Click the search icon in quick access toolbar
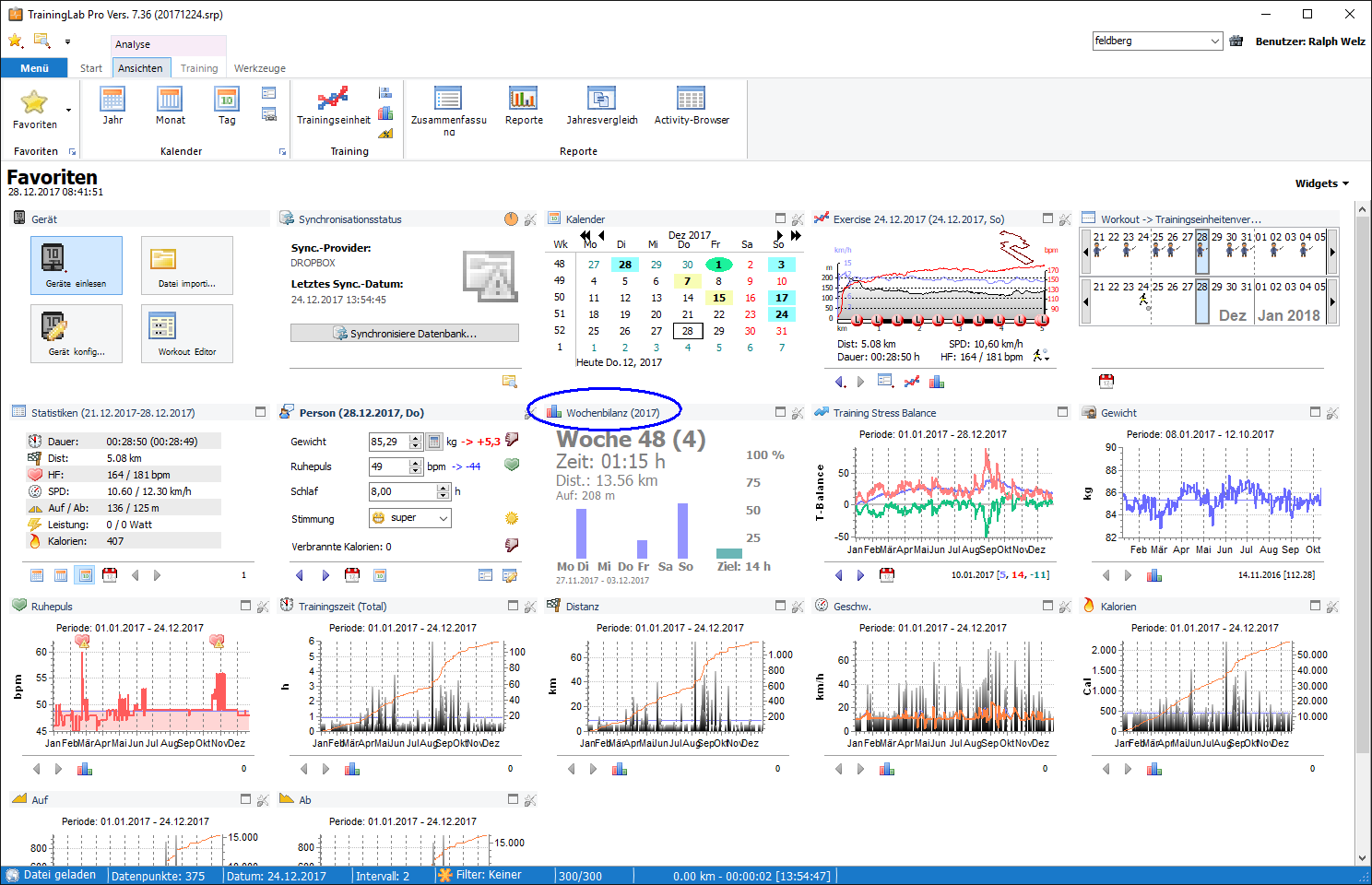The width and height of the screenshot is (1372, 885). 41,41
